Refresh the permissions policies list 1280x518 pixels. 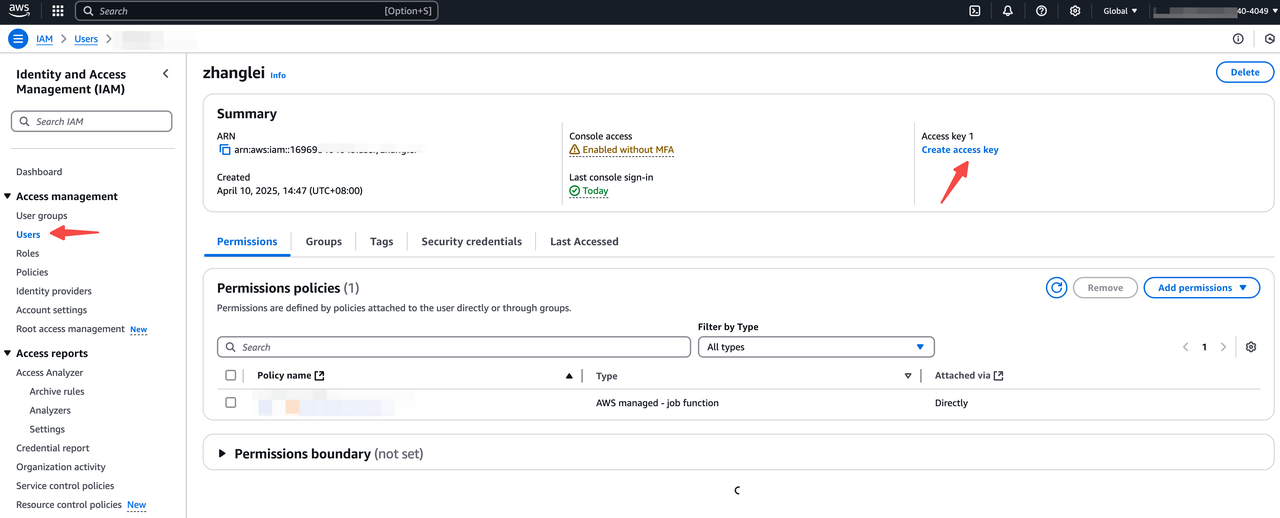point(1056,288)
